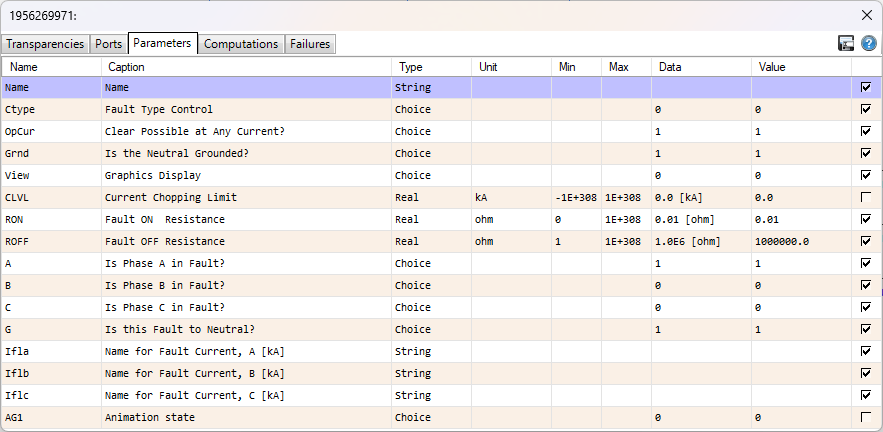Select 'Is Phase A in Fault?' caption

pos(247,263)
